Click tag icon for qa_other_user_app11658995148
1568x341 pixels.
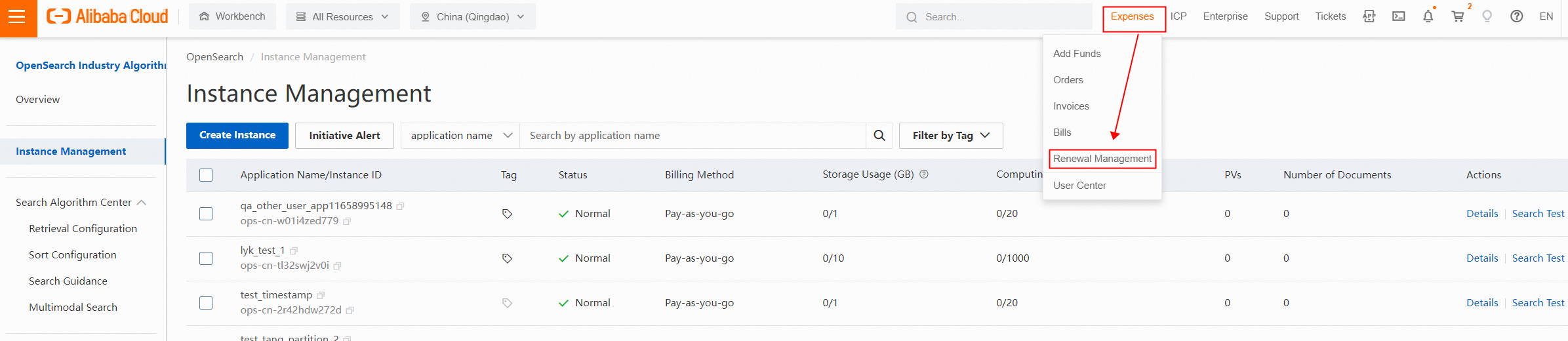[x=507, y=214]
